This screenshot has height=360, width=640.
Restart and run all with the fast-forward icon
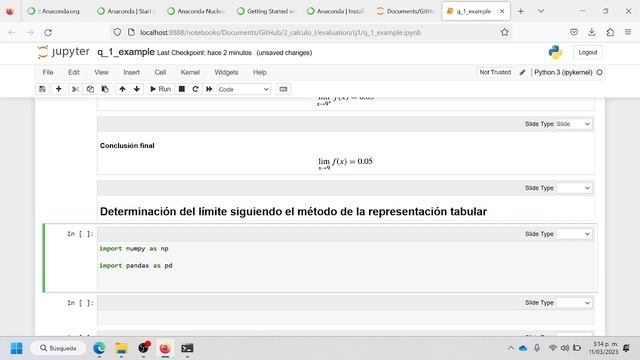[209, 89]
